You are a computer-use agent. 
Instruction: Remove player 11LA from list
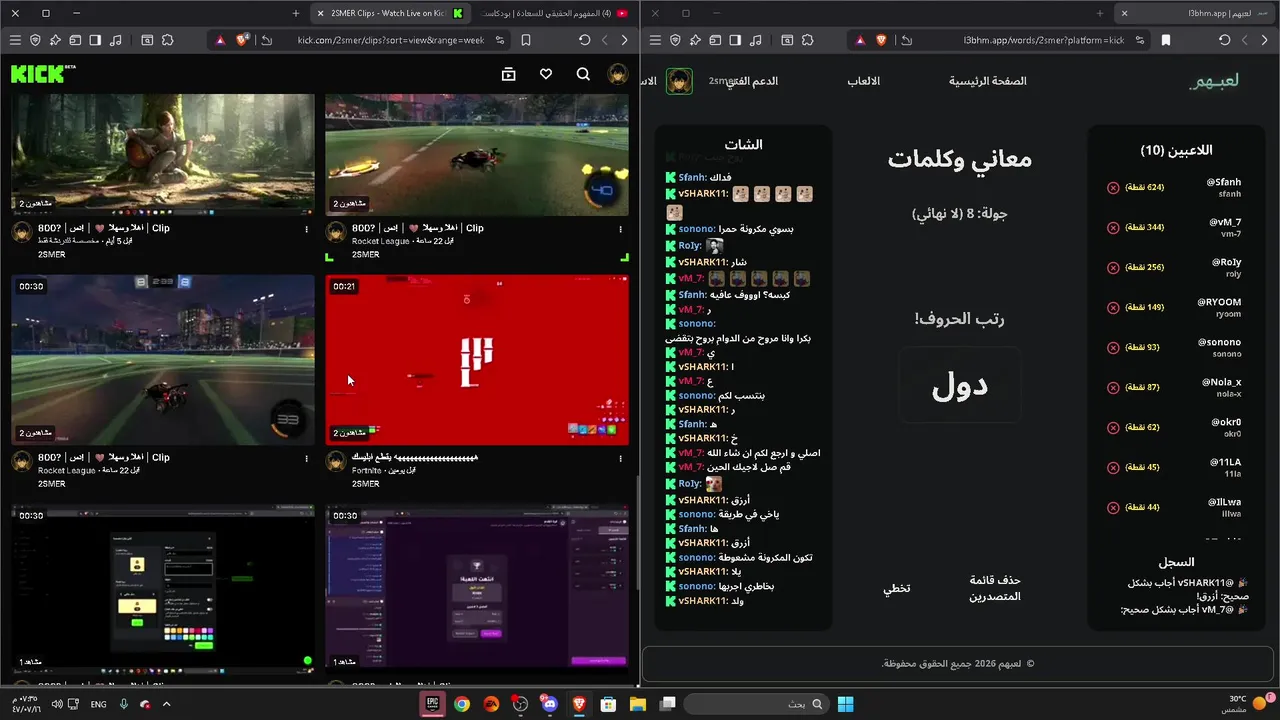click(x=1113, y=468)
